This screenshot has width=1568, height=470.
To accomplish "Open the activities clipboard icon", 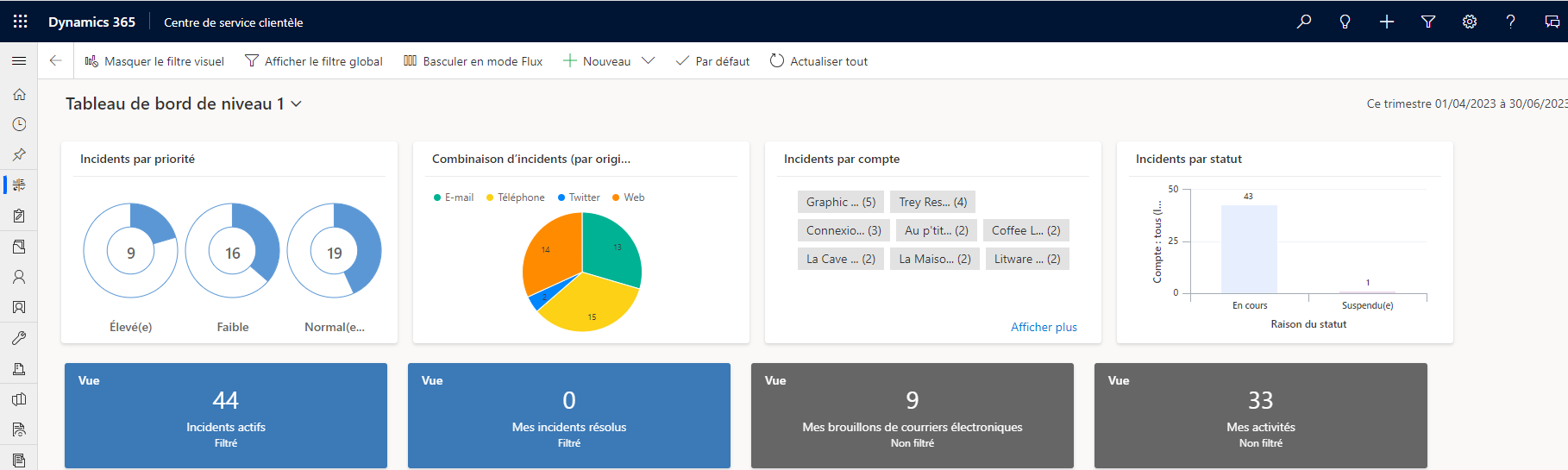I will click(x=19, y=216).
